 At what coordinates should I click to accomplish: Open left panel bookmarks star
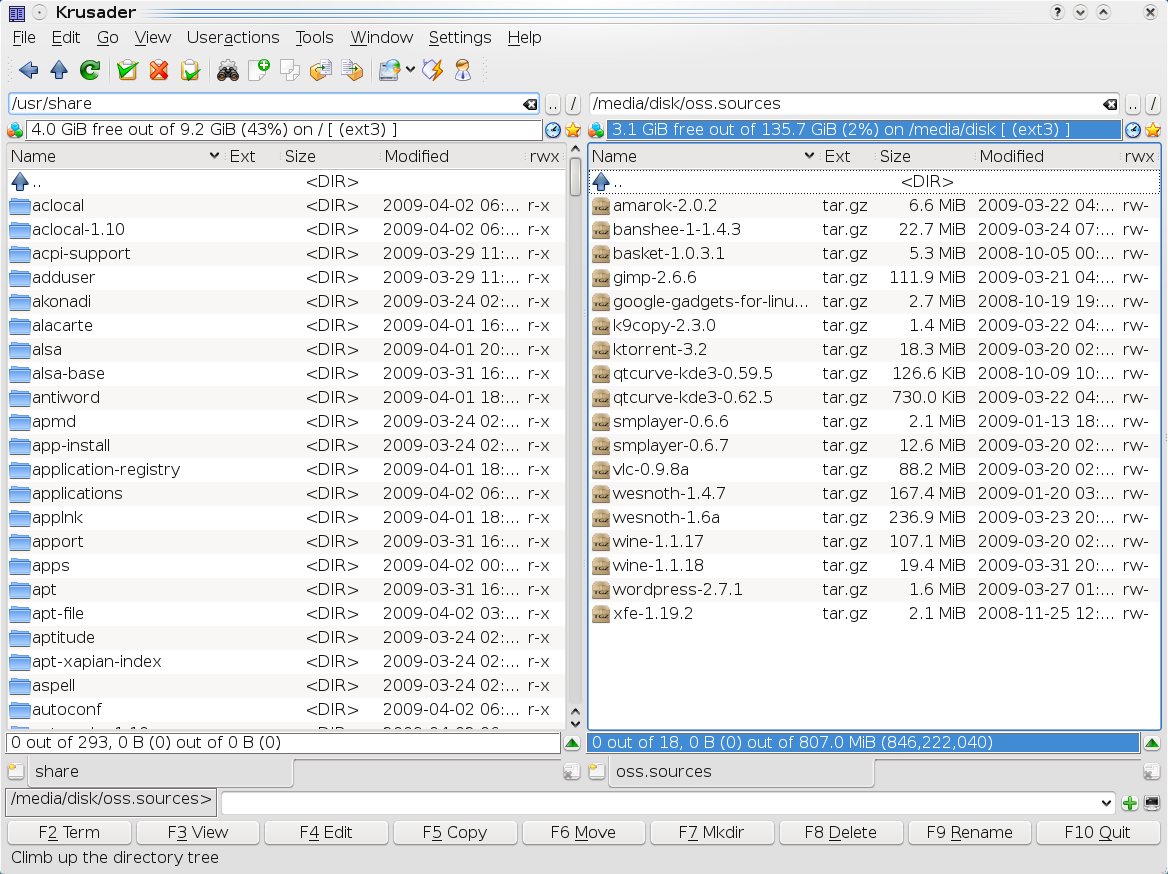point(573,130)
